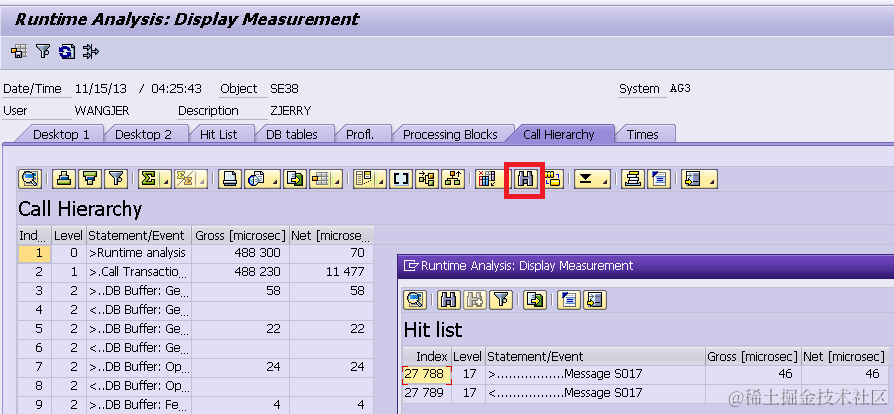894x414 pixels.
Task: Click the '>Runtime analysis' statement cell
Action: click(x=138, y=253)
